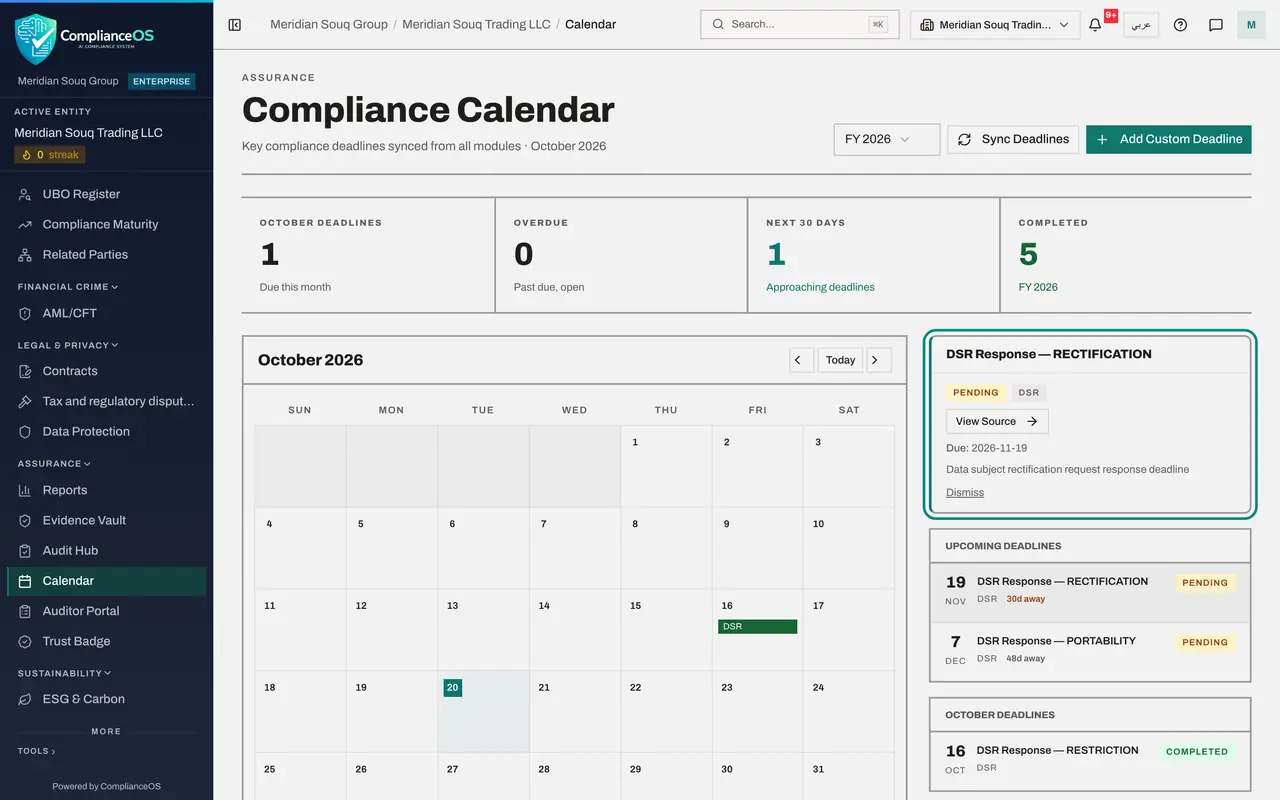The width and height of the screenshot is (1280, 800).
Task: Switch language to Arabic
Action: [1141, 25]
